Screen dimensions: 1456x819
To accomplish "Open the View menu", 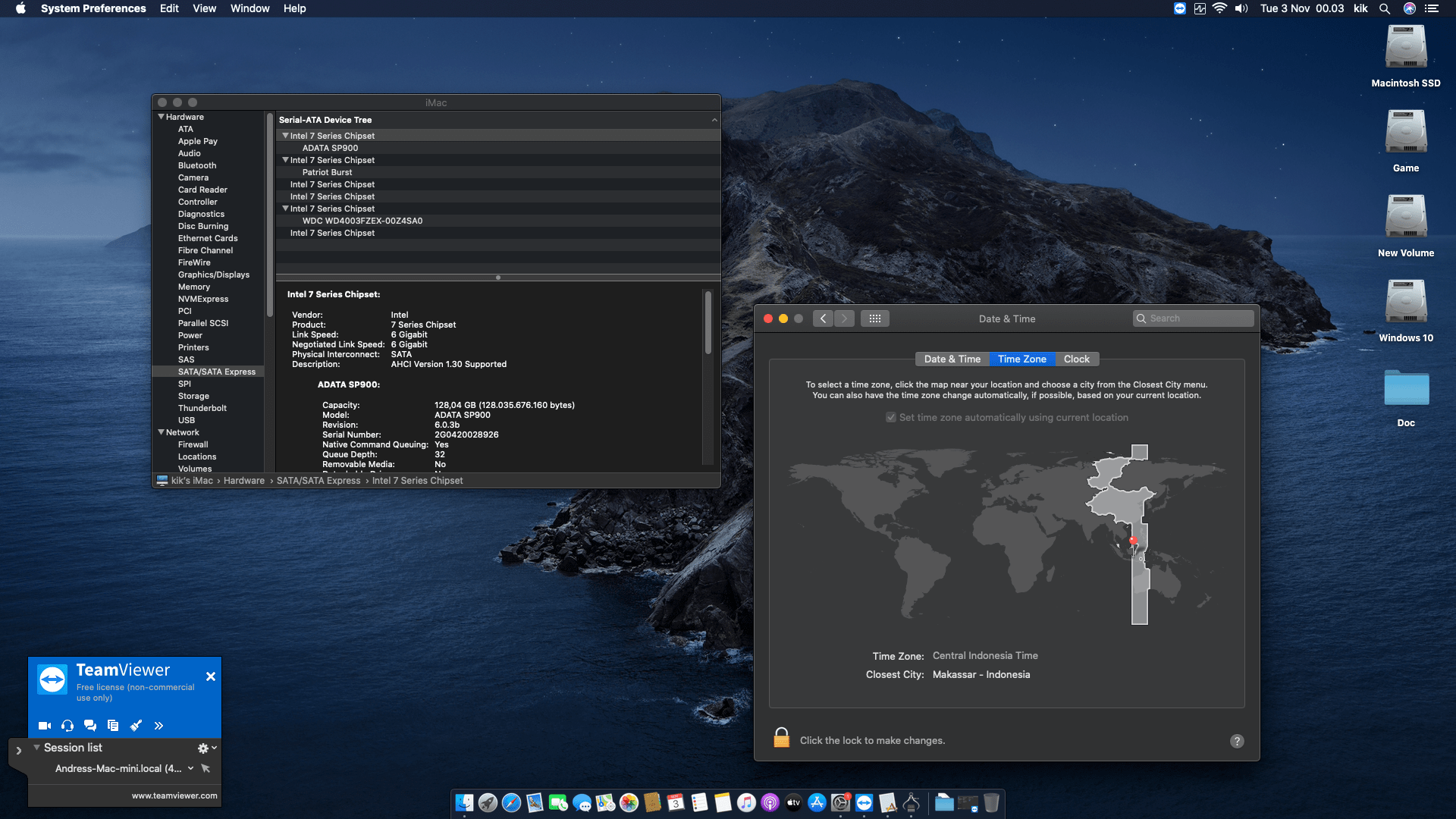I will pos(204,8).
